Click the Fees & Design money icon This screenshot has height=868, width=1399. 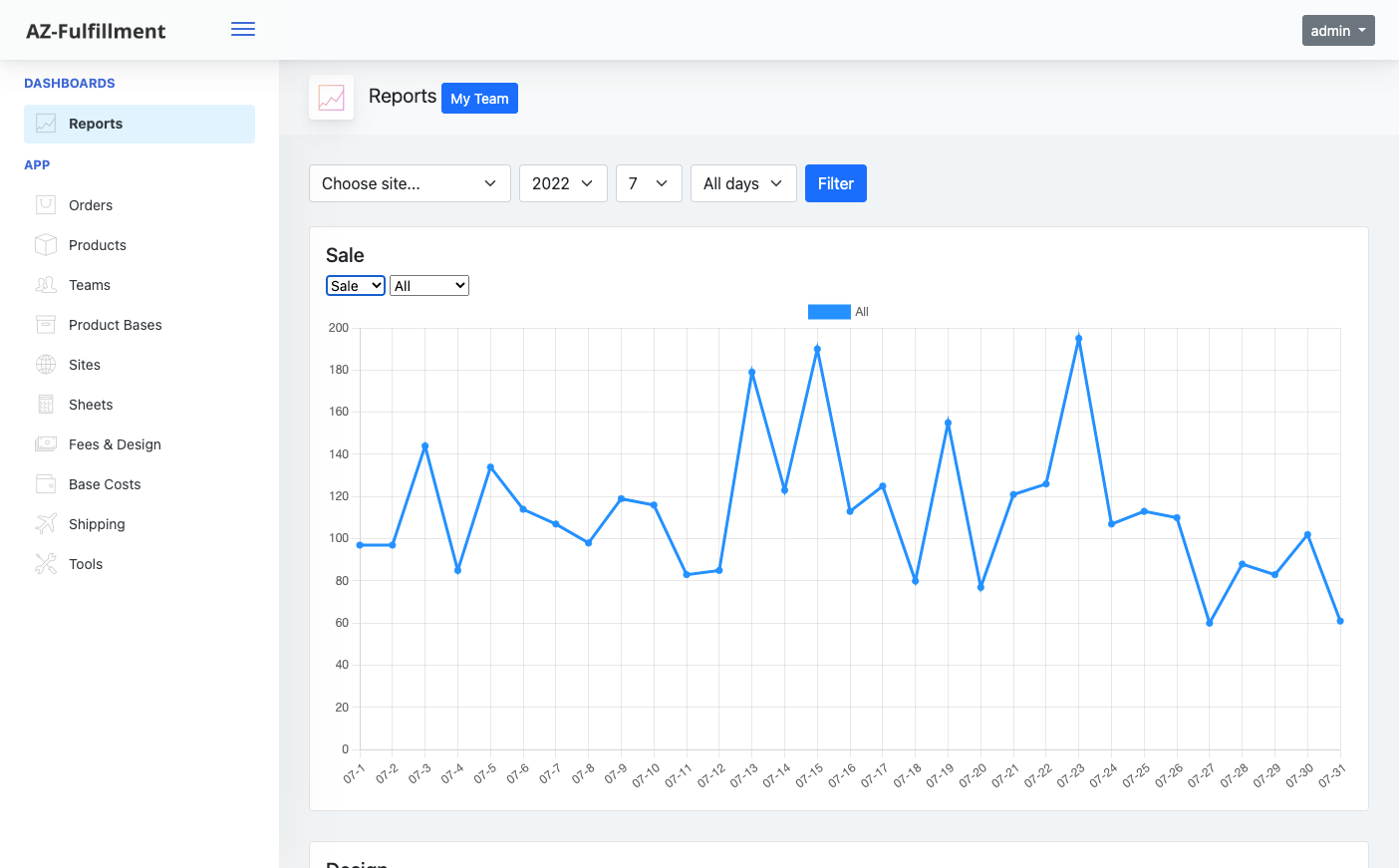click(x=46, y=444)
